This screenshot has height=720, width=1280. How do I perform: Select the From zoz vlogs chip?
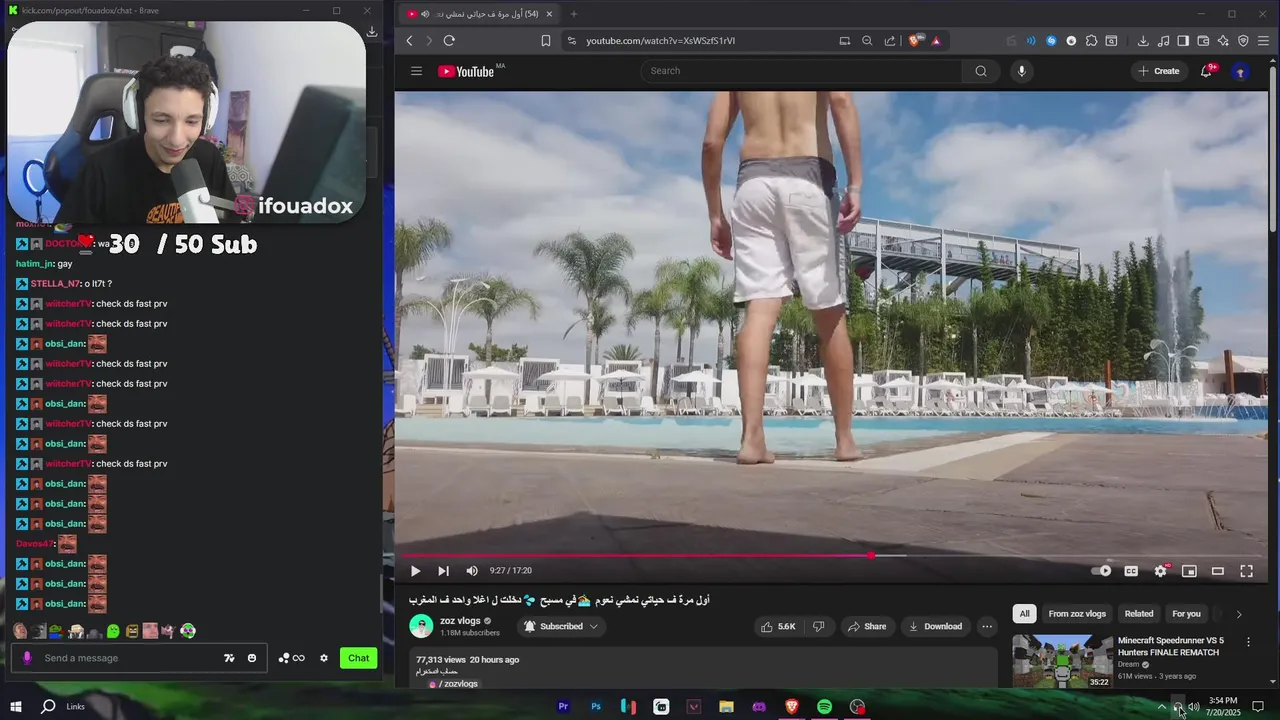(x=1077, y=614)
